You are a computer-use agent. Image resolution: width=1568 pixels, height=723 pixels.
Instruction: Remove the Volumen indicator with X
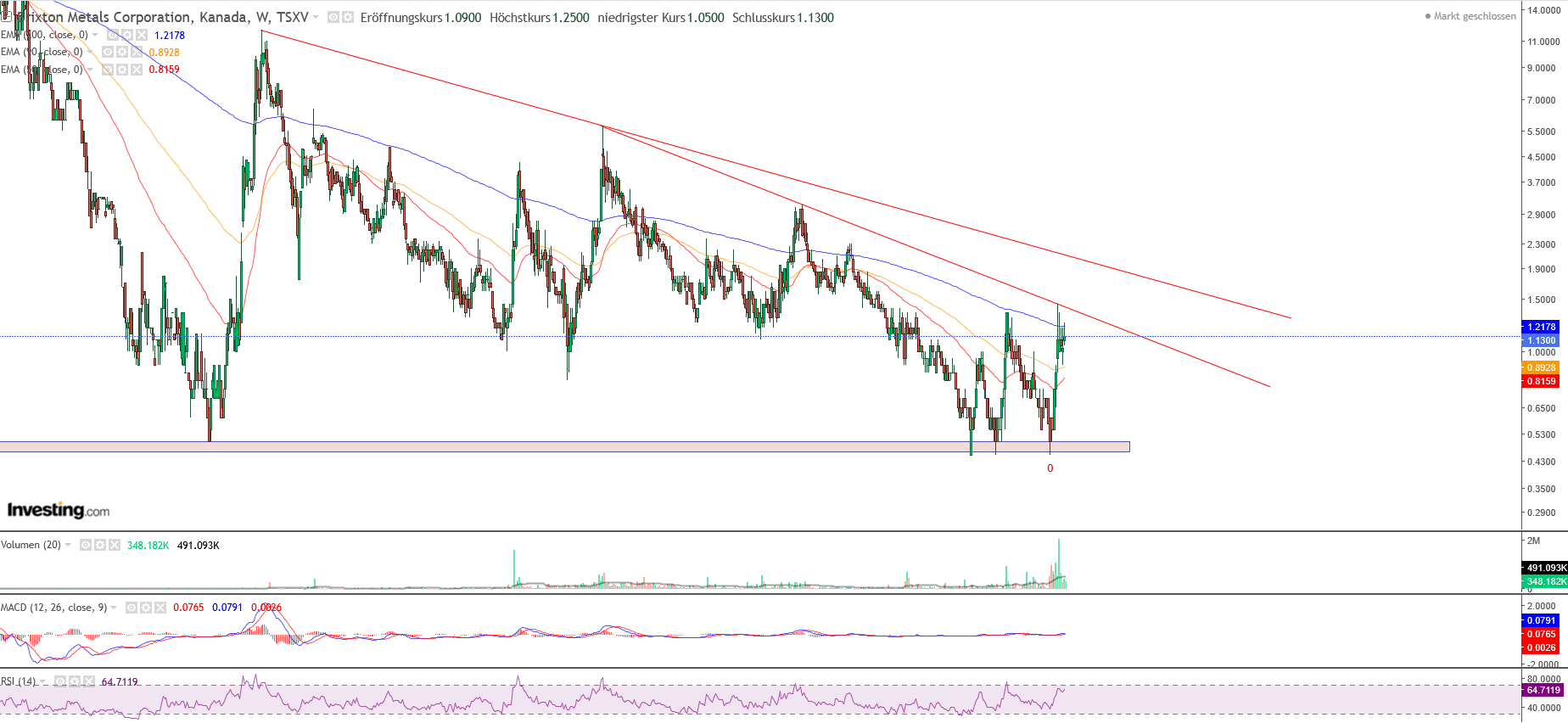[x=114, y=545]
